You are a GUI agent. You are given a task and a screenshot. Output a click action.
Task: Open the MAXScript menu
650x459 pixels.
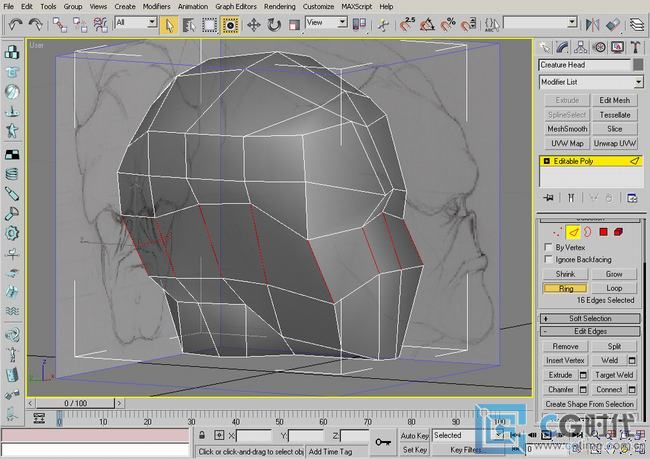coord(357,7)
